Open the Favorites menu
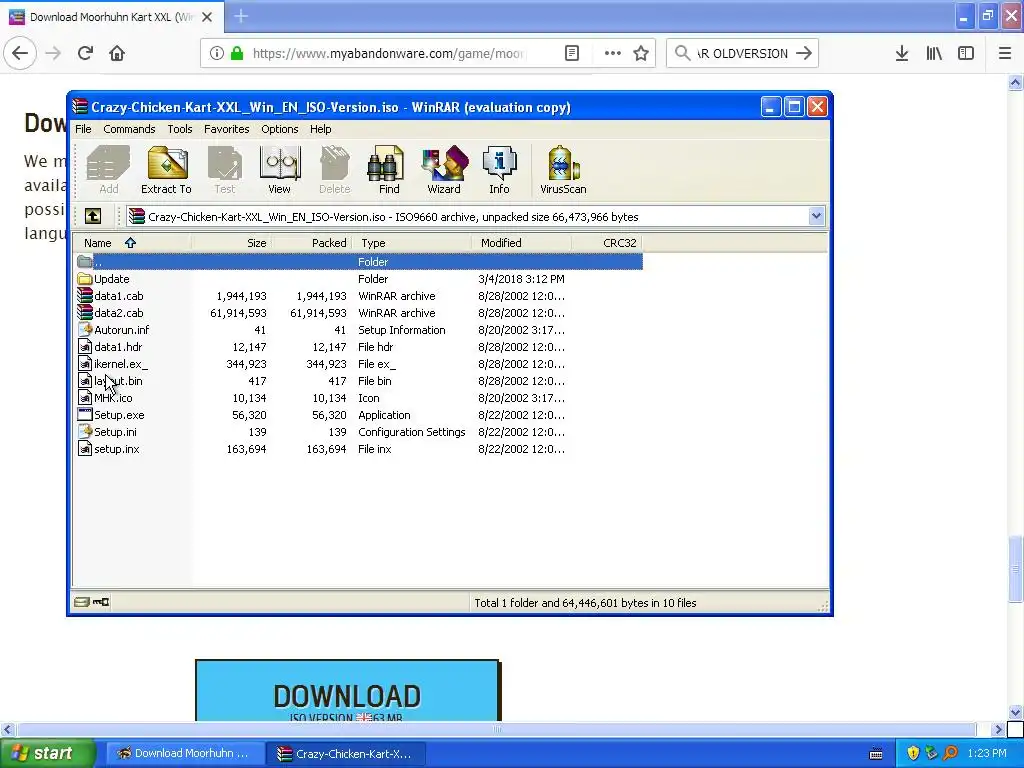 pyautogui.click(x=227, y=129)
